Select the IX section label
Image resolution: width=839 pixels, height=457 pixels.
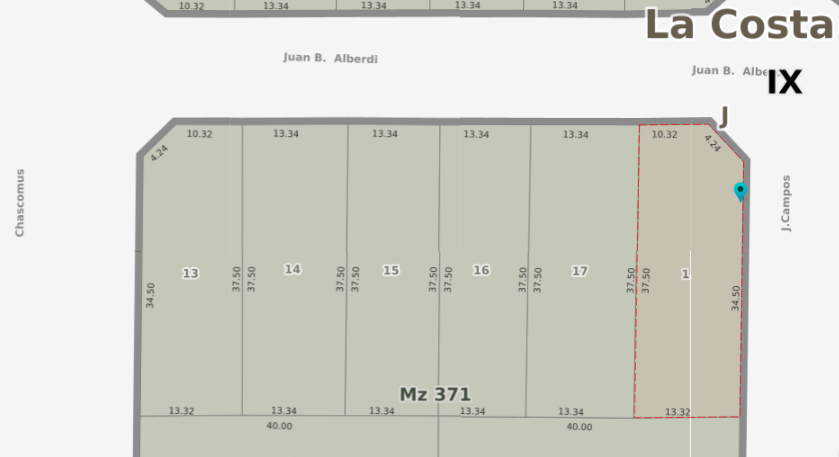coord(784,83)
